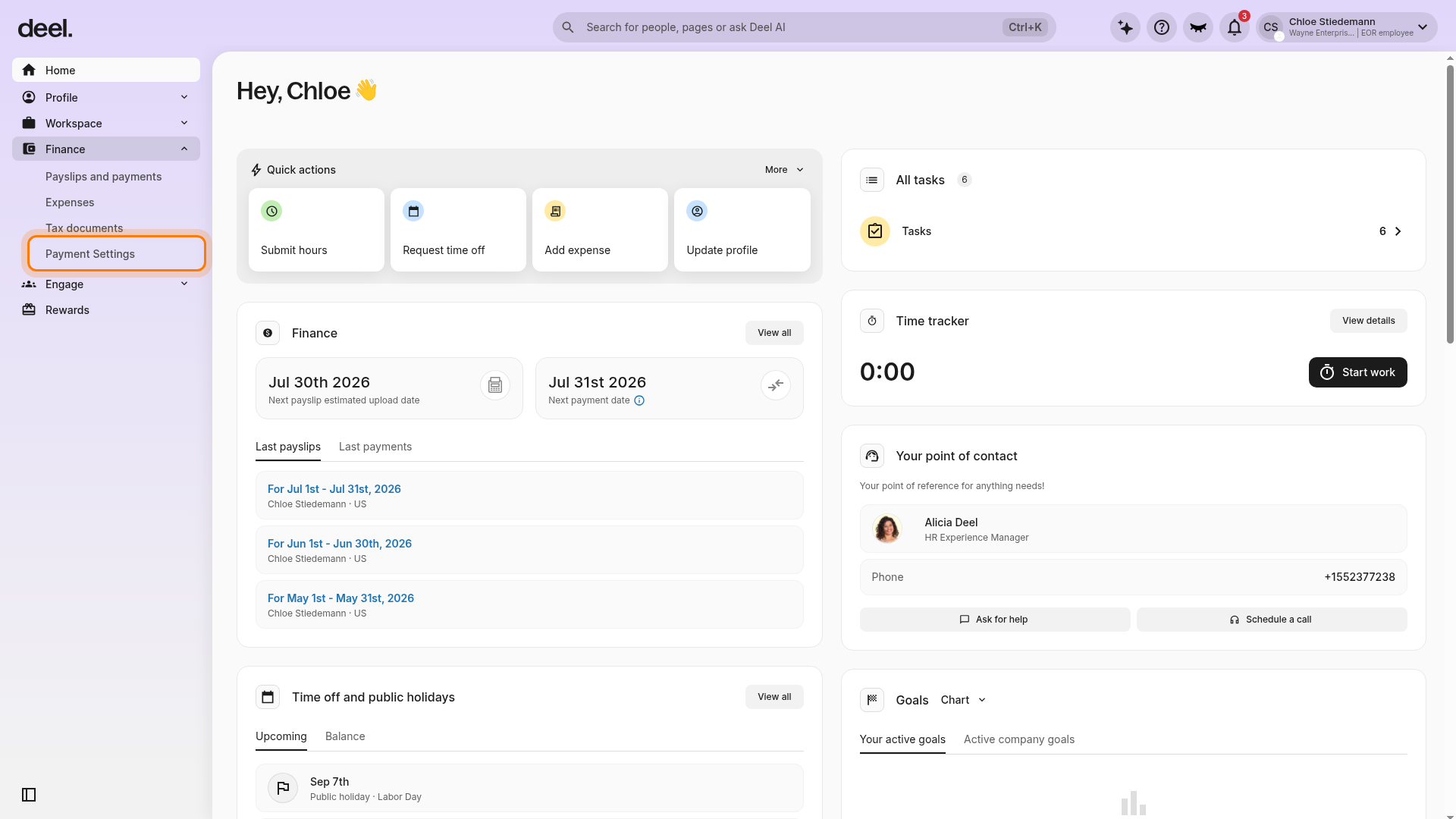Open the notifications bell
This screenshot has width=1456, height=819.
click(x=1235, y=27)
